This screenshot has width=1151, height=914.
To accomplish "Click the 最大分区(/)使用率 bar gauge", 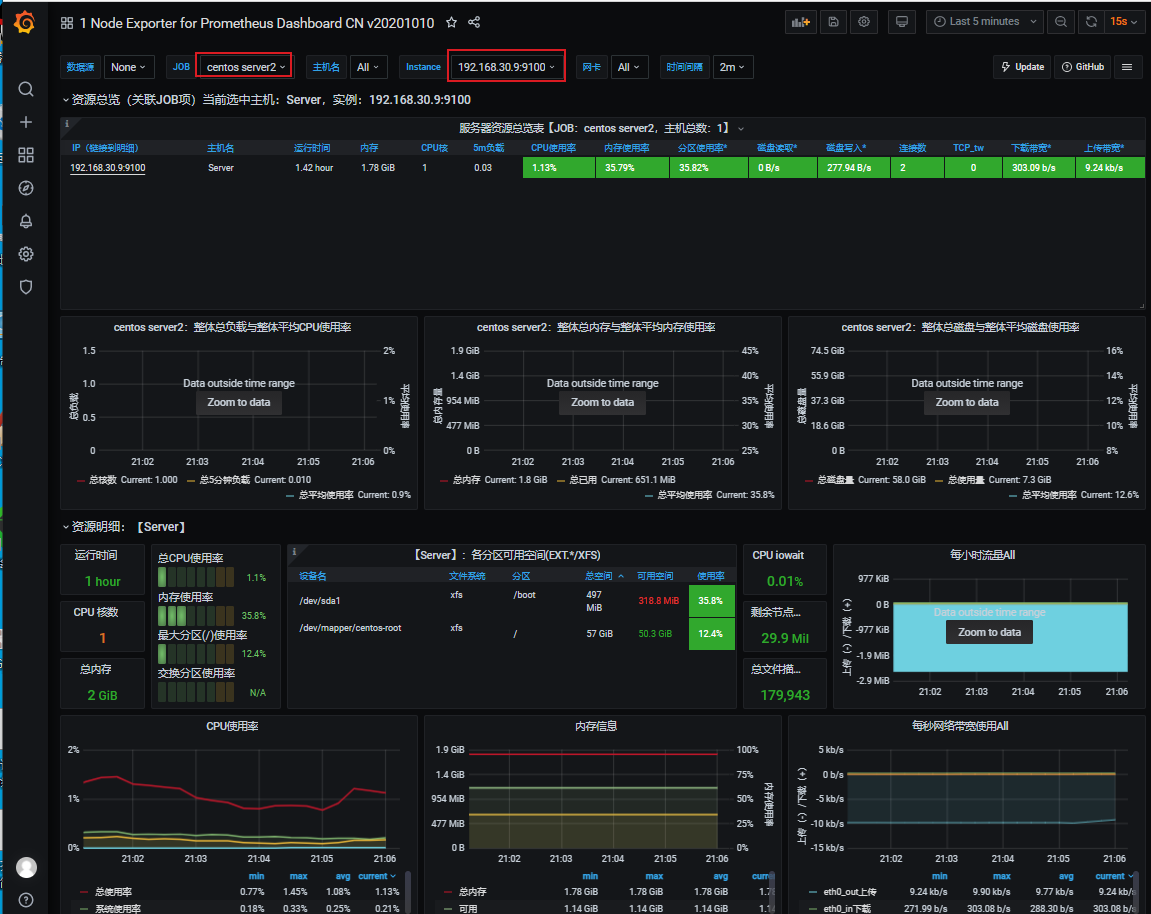I will [x=195, y=653].
